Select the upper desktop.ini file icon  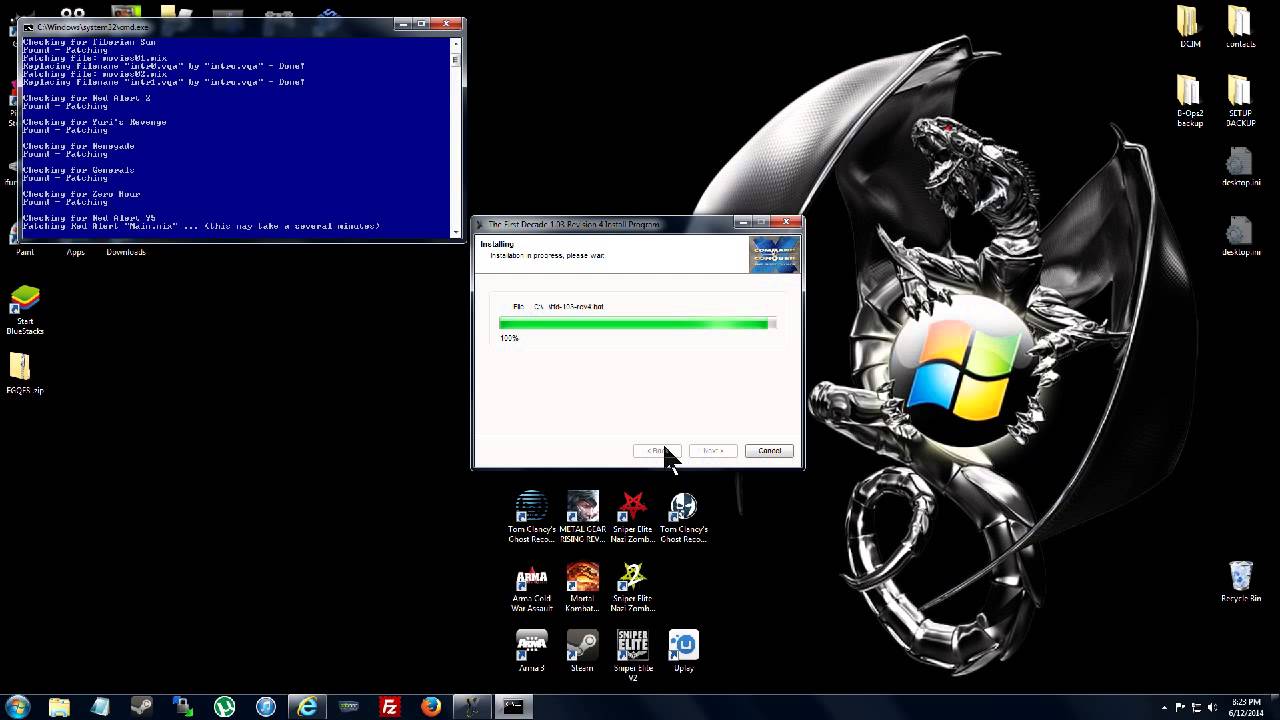[1240, 167]
